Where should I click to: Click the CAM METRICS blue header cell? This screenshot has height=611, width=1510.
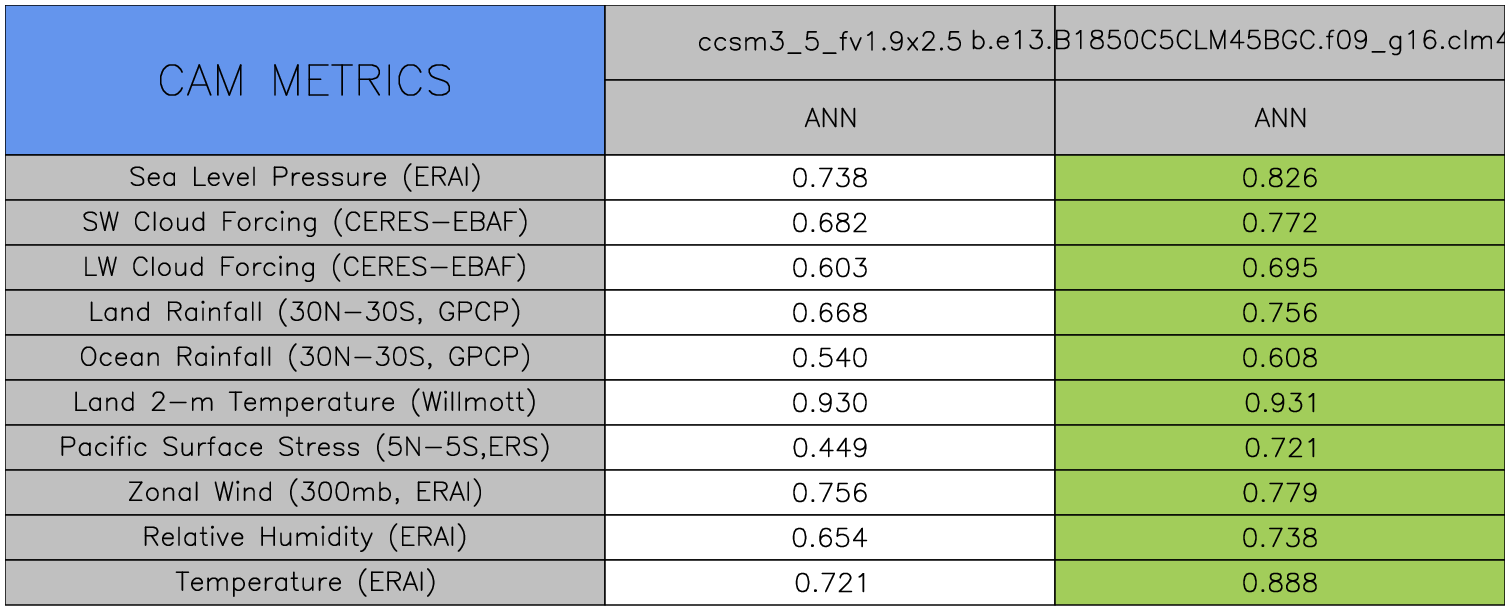tap(305, 80)
